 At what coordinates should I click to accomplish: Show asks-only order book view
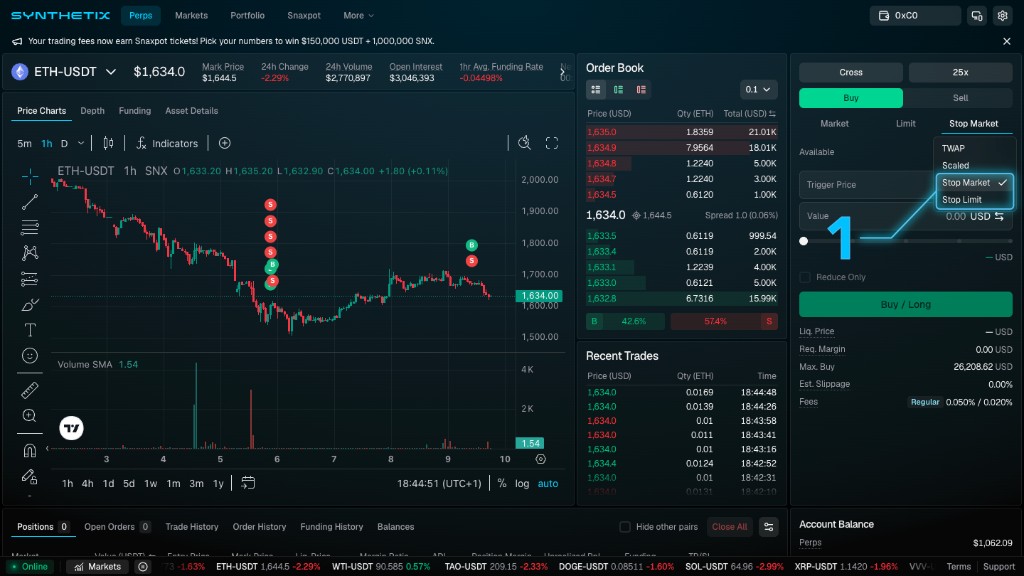(641, 89)
